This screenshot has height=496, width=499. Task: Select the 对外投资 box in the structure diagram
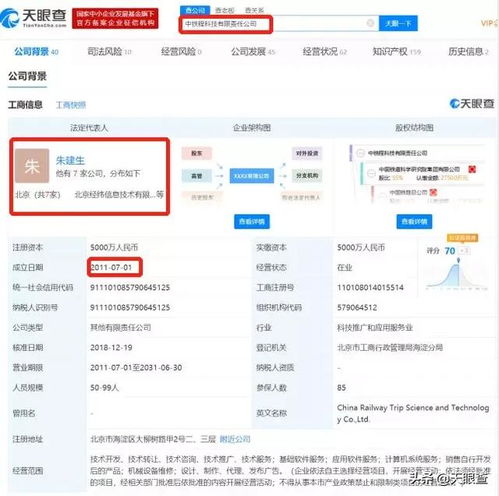point(307,153)
